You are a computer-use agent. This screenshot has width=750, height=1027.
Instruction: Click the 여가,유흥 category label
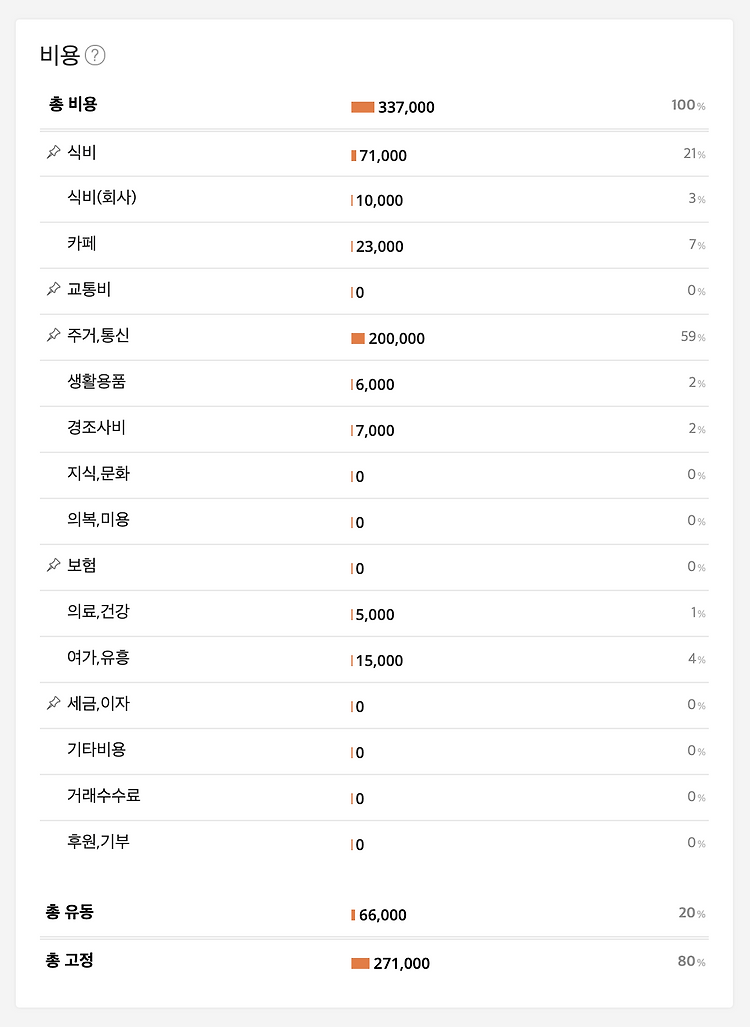(98, 657)
